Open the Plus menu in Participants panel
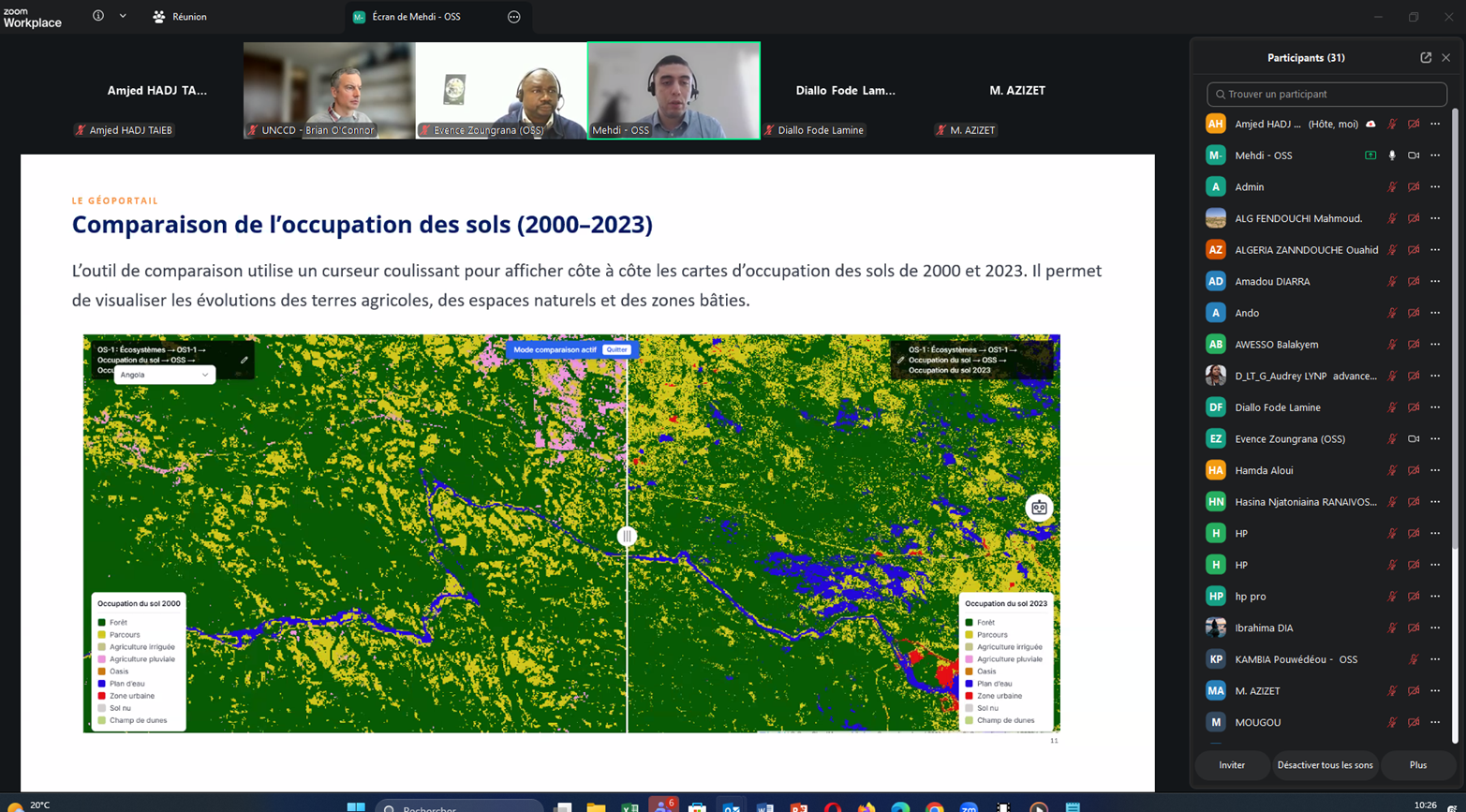Viewport: 1466px width, 812px height. click(1418, 765)
